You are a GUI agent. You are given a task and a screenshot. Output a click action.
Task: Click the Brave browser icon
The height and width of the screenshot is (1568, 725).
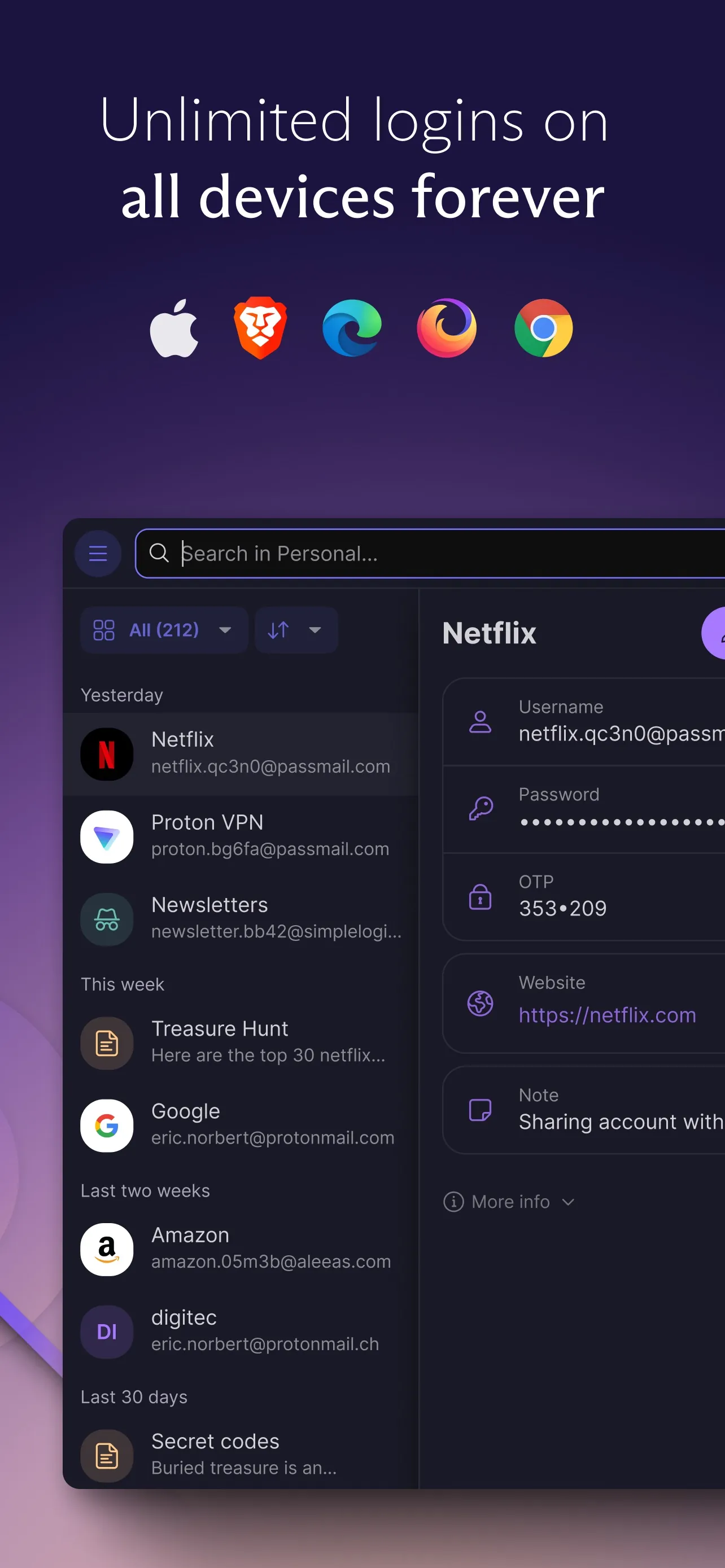(x=260, y=328)
